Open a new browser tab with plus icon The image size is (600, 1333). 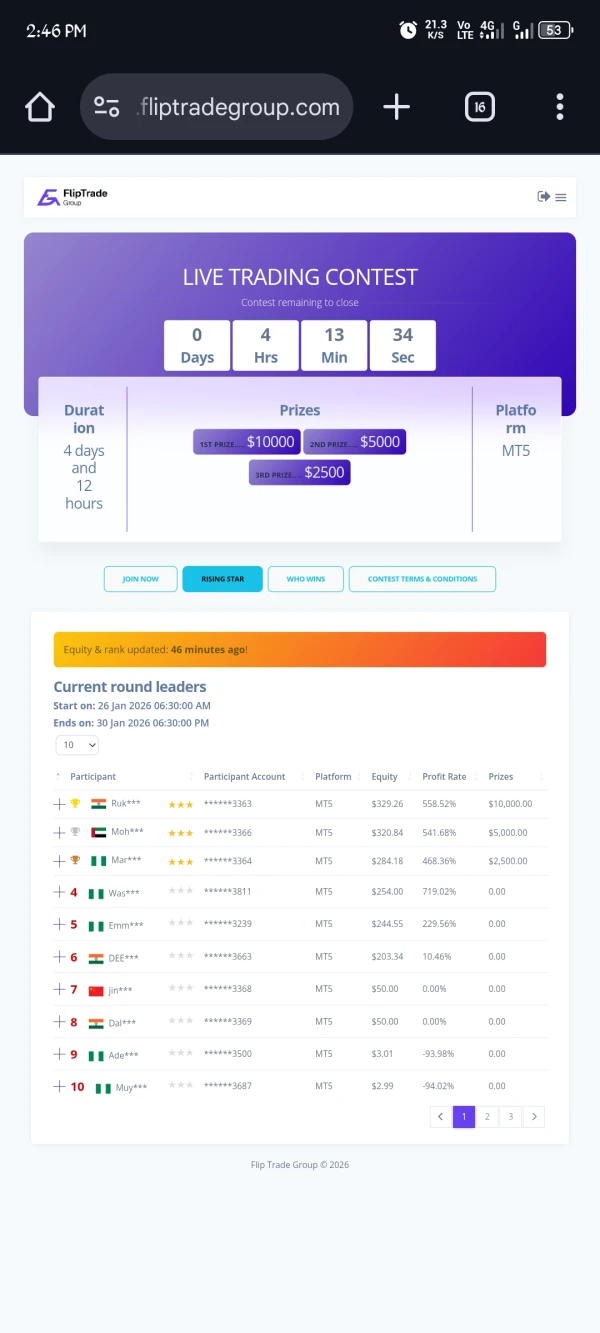pos(397,107)
